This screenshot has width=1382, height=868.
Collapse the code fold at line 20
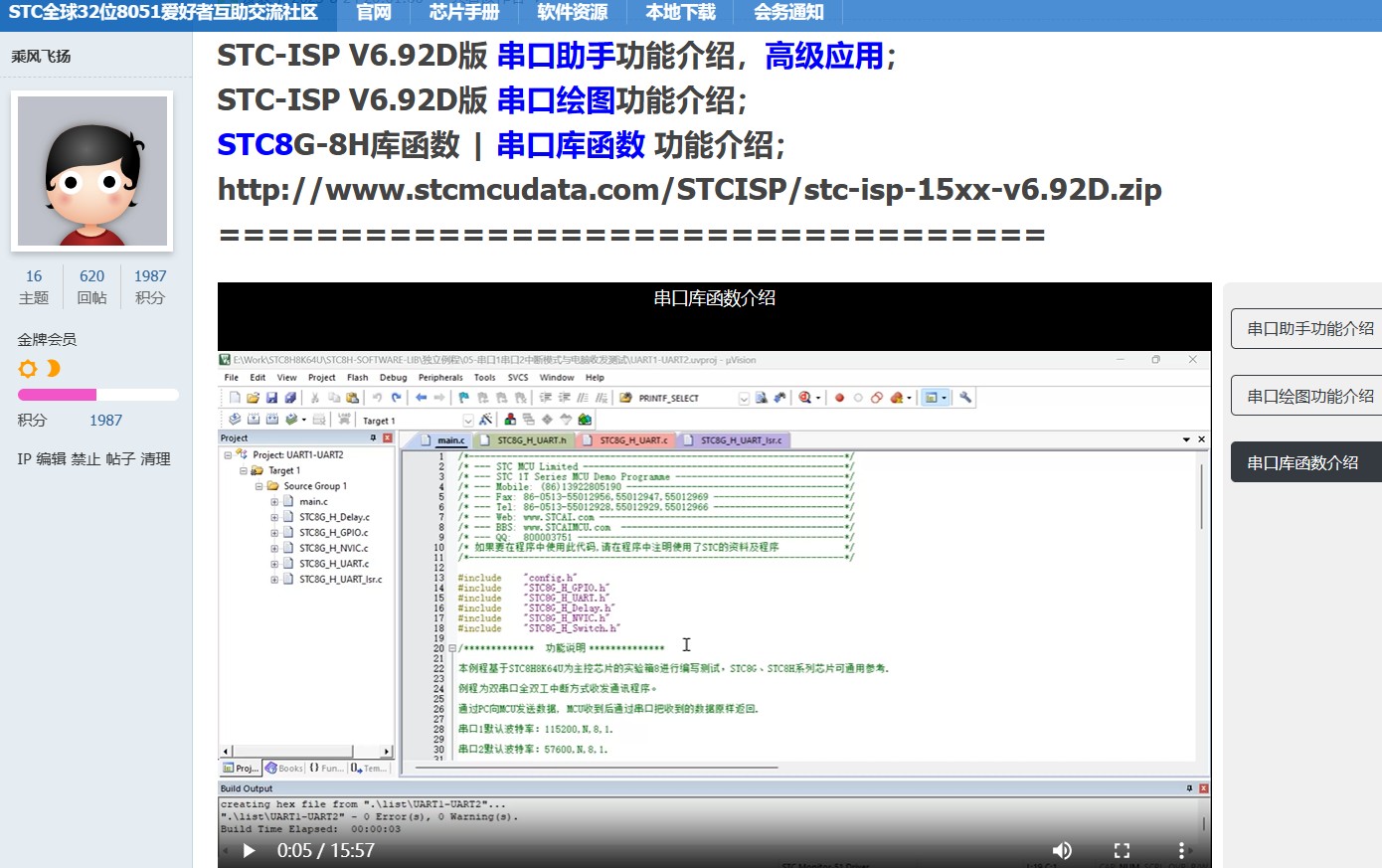(x=452, y=648)
